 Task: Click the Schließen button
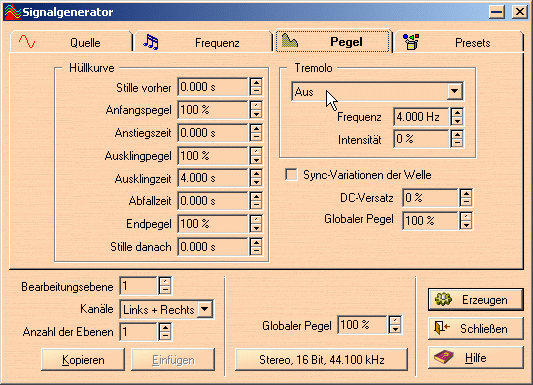[476, 329]
